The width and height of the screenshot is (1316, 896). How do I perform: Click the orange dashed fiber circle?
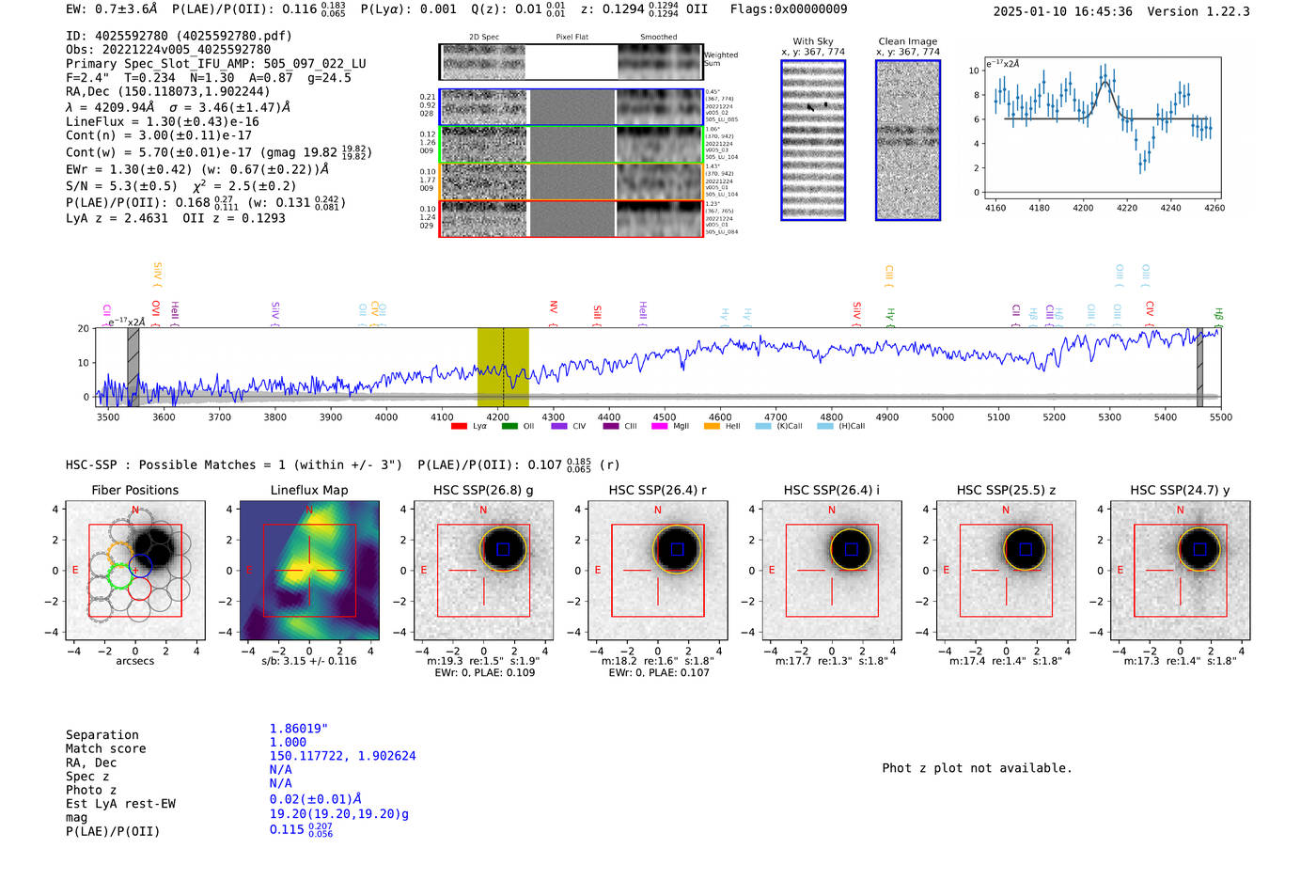[x=119, y=554]
